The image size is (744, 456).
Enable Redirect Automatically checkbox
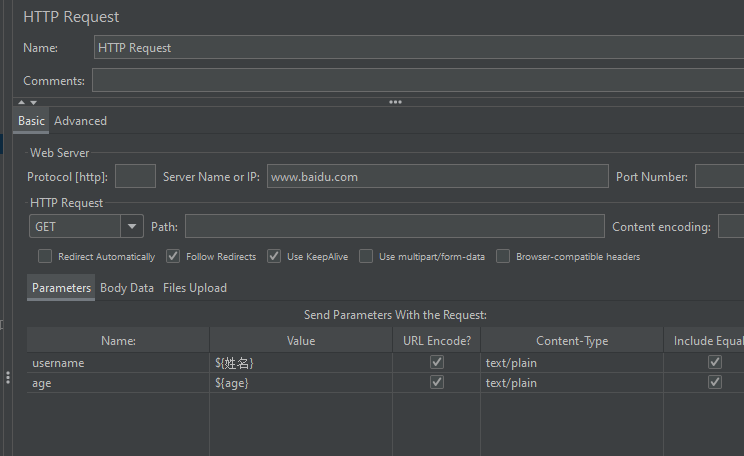pyautogui.click(x=45, y=256)
